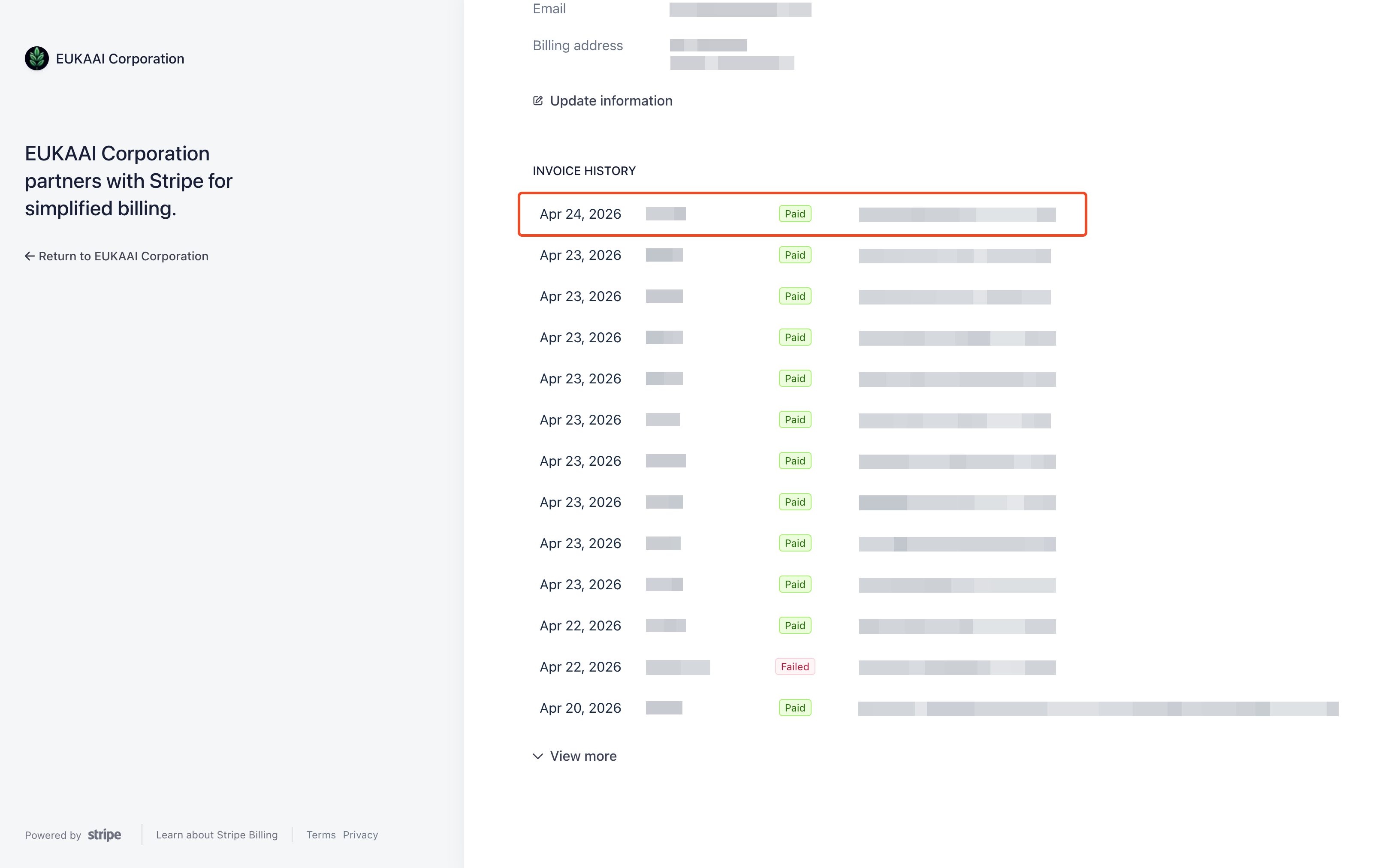Click the 'partners with Stripe' headline text
Screen dimensions: 1376x868
(129, 181)
